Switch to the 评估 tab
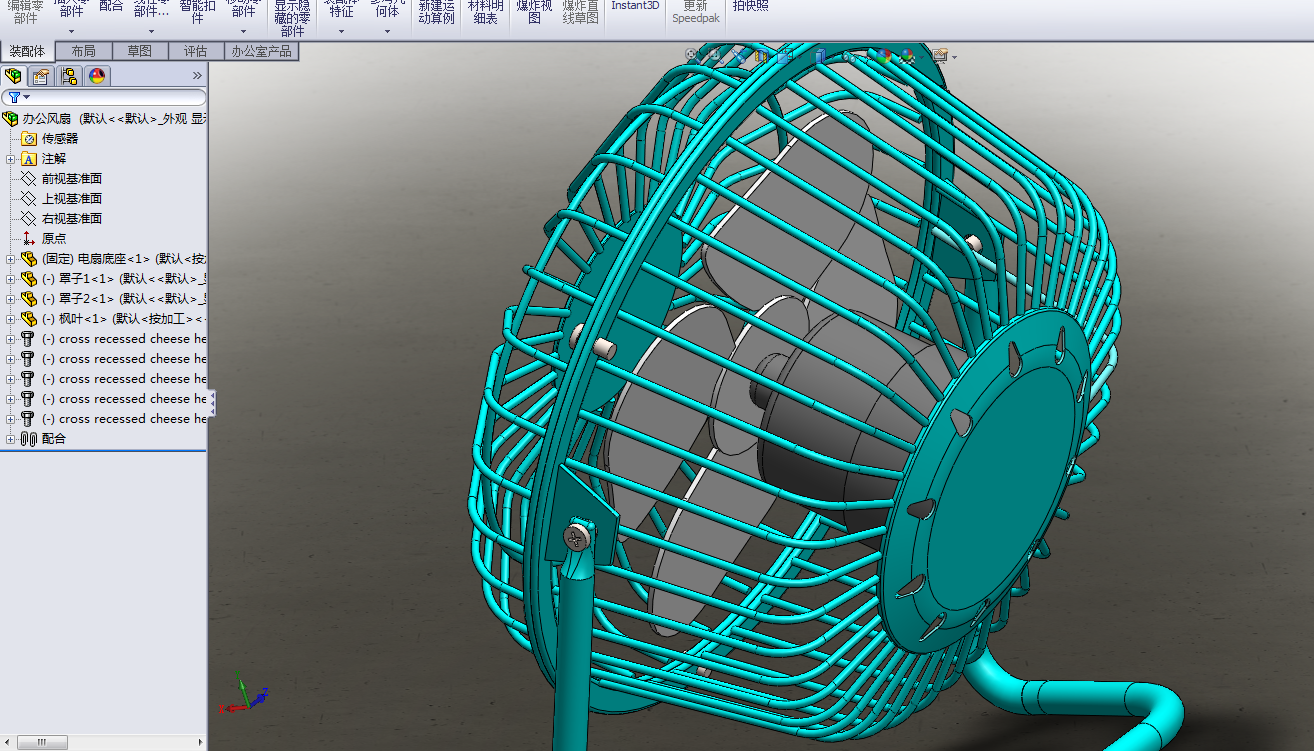The height and width of the screenshot is (751, 1314). (x=196, y=51)
